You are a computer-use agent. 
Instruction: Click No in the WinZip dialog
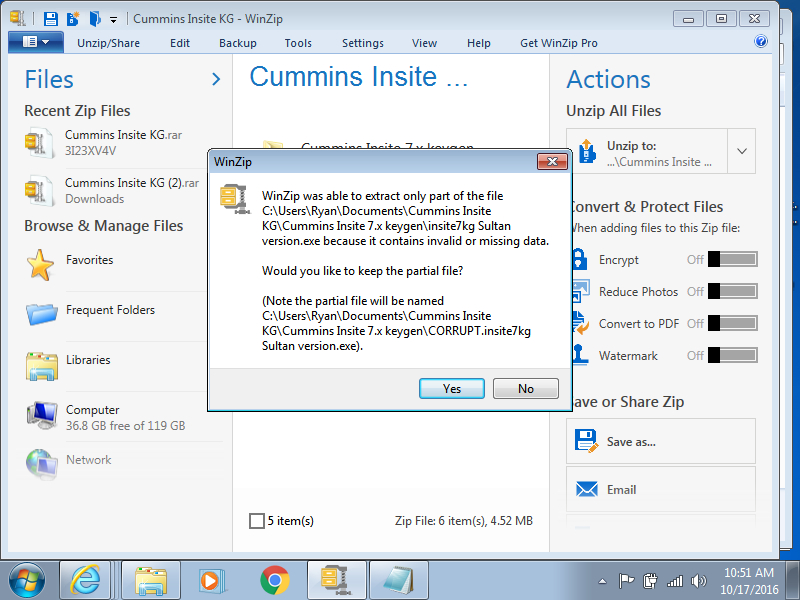pyautogui.click(x=526, y=389)
